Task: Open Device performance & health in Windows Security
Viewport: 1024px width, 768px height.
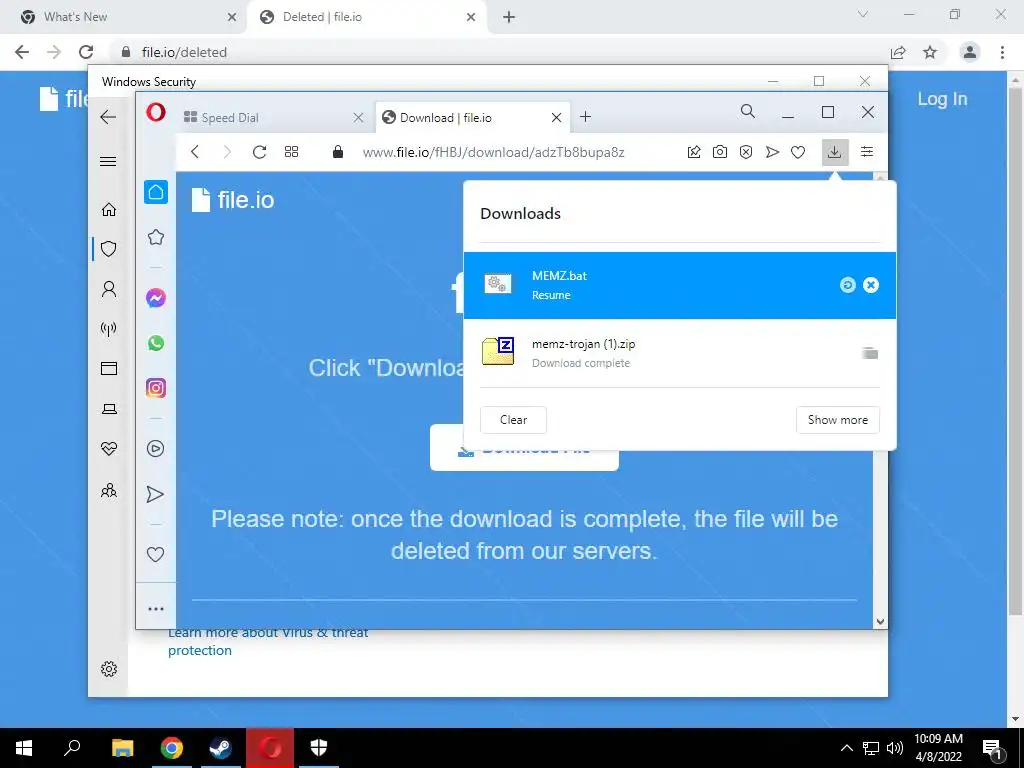Action: click(108, 449)
